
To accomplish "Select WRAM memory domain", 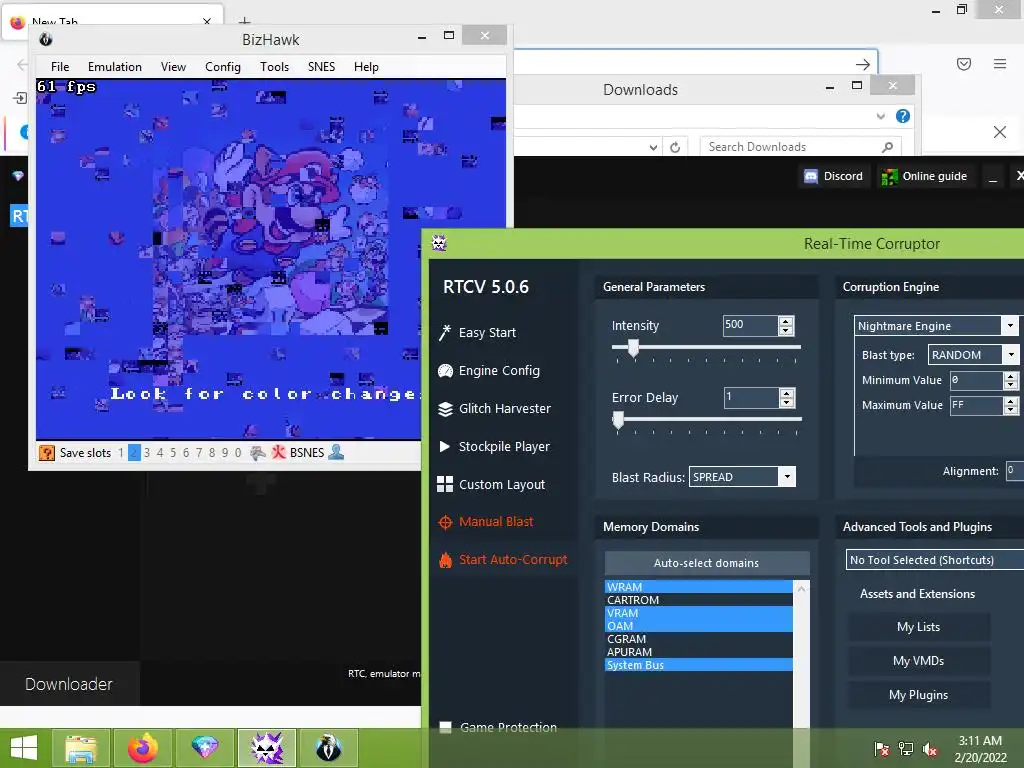I will (699, 587).
